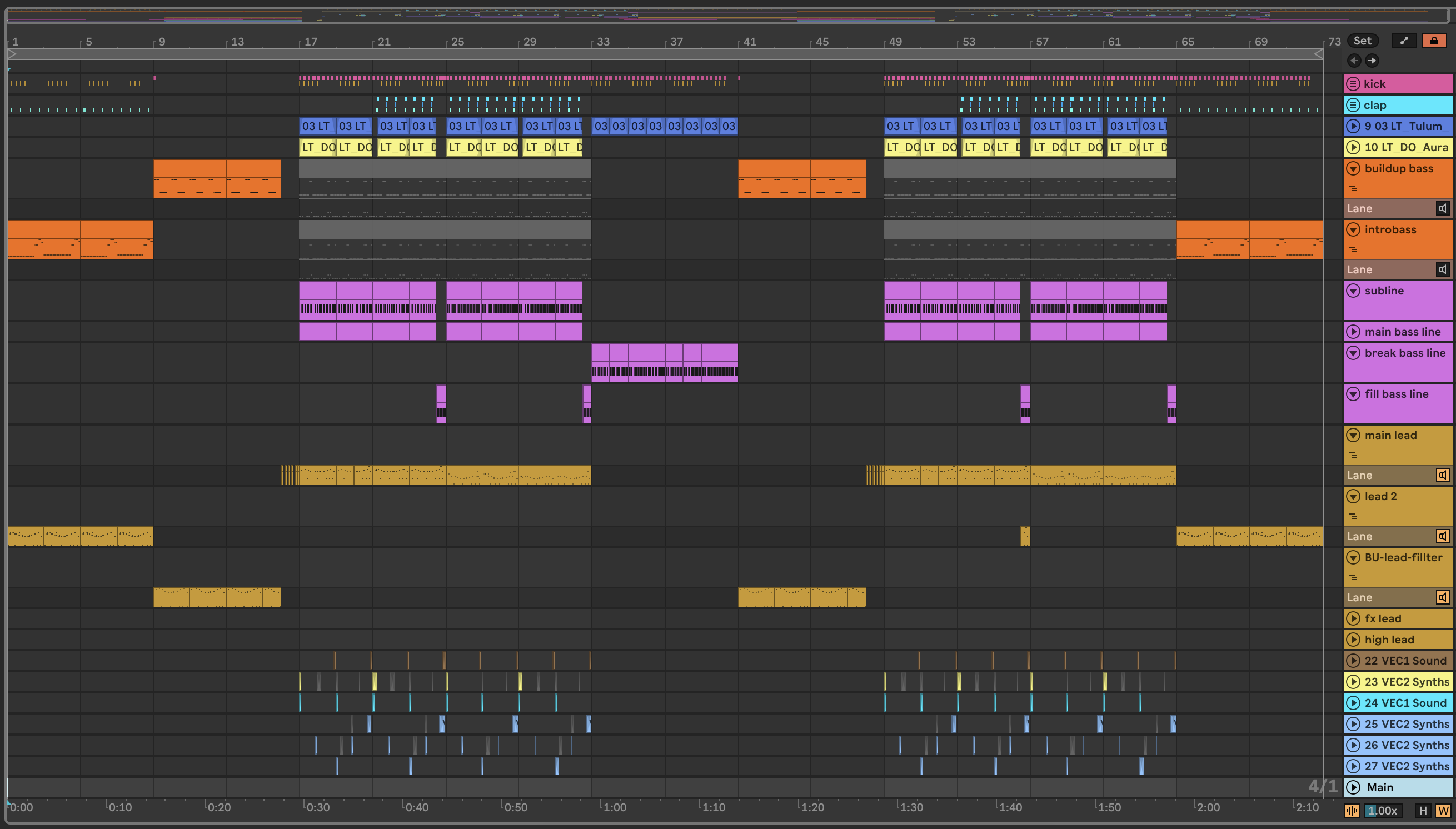The height and width of the screenshot is (829, 1456).
Task: Collapse the subline track
Action: (1354, 291)
